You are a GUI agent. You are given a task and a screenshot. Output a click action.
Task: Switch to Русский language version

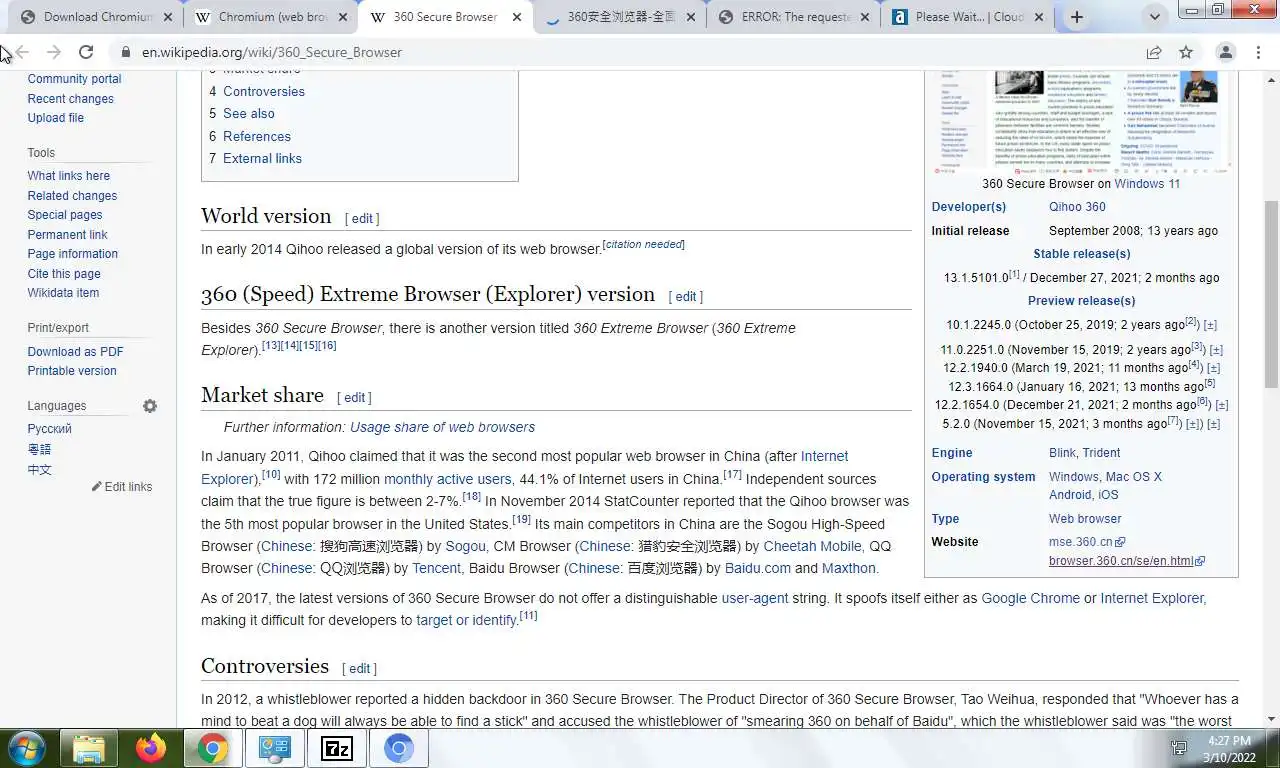click(x=50, y=429)
